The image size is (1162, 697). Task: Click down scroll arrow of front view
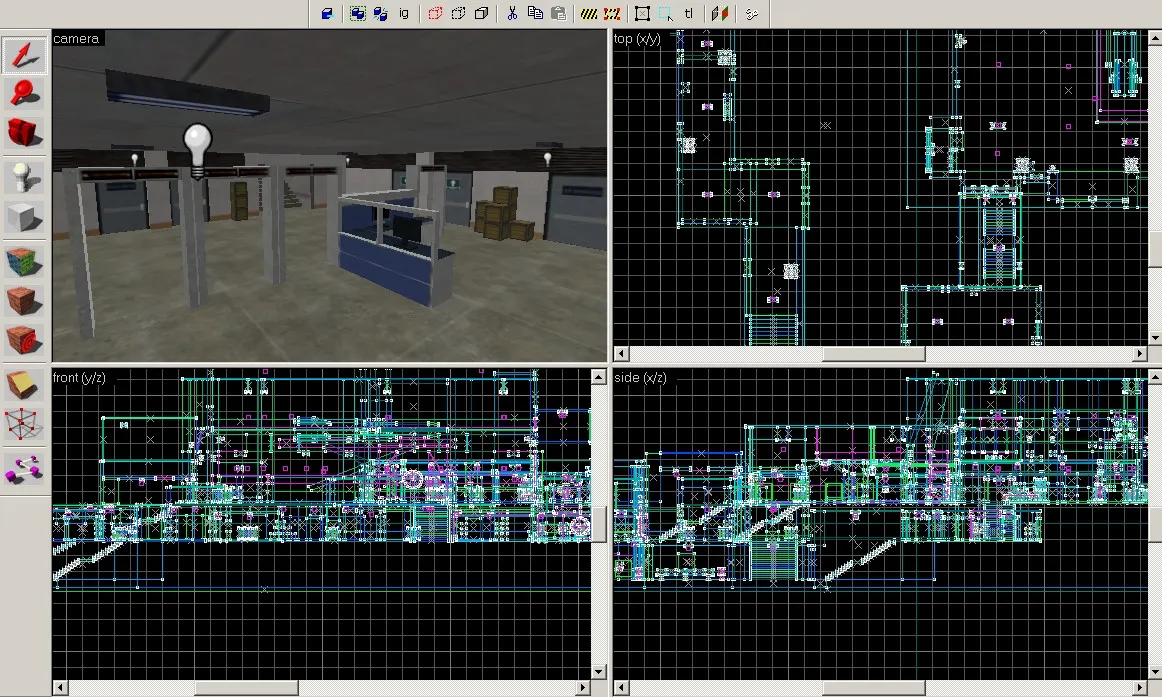599,672
